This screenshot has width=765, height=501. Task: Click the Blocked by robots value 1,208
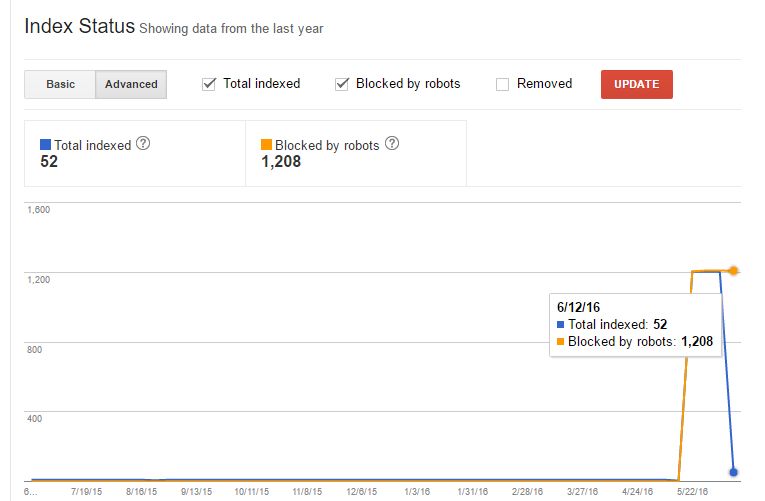(281, 161)
